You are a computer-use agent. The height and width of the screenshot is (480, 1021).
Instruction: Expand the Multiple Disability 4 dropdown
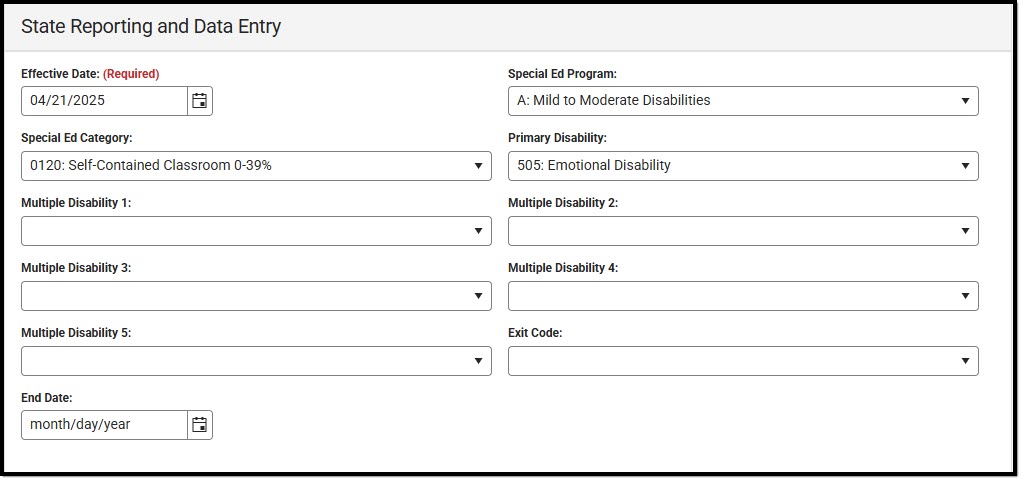(x=742, y=296)
